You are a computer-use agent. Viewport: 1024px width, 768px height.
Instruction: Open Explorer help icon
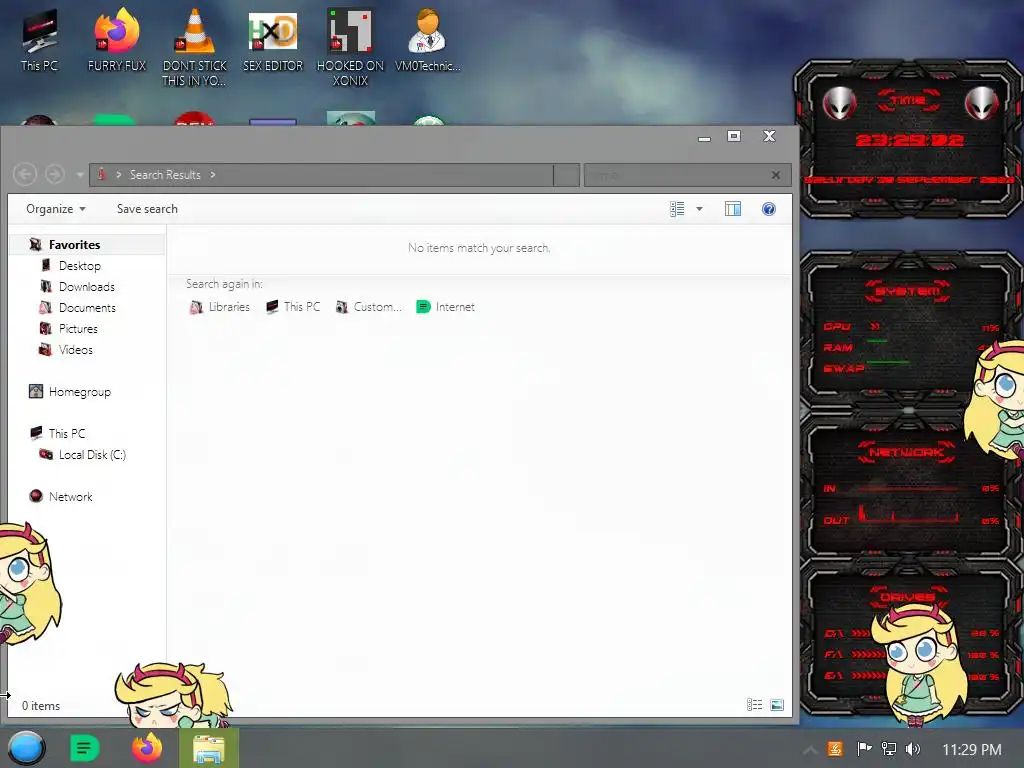(x=769, y=209)
